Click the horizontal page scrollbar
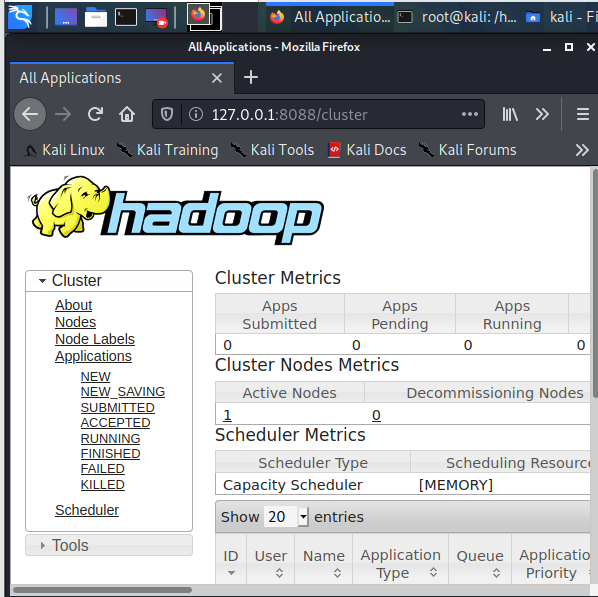Image resolution: width=598 pixels, height=597 pixels. pyautogui.click(x=102, y=590)
